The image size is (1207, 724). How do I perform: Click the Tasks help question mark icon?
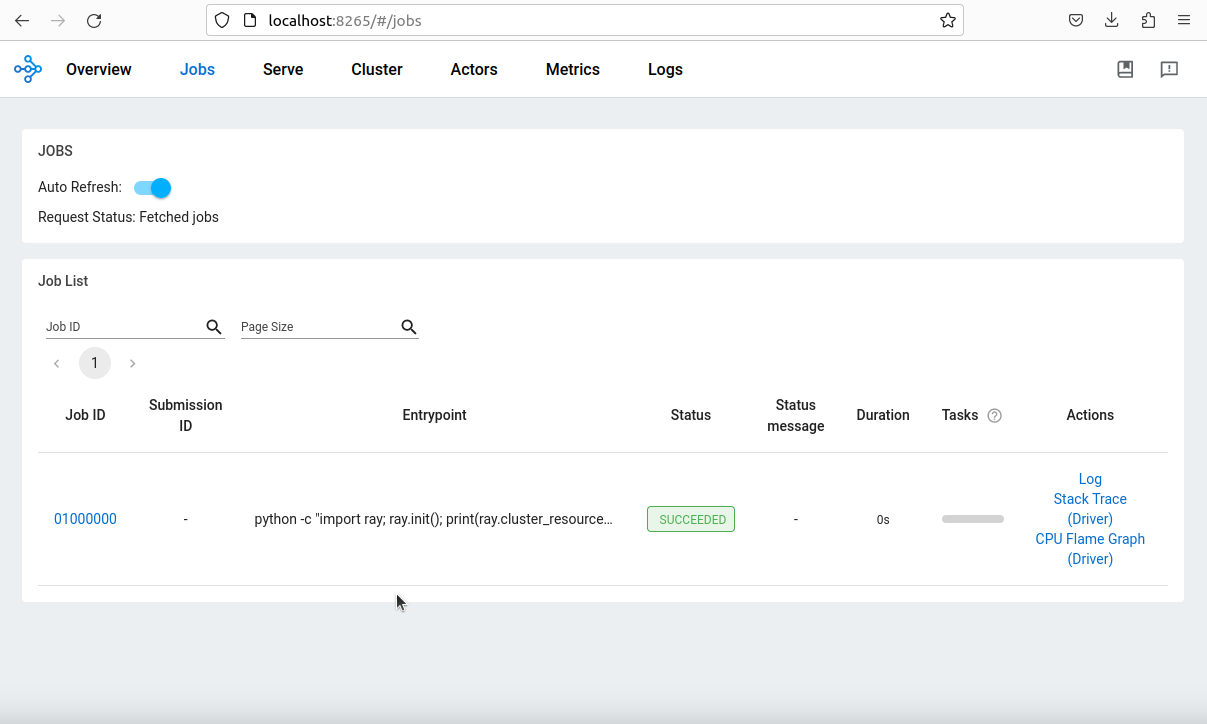(994, 416)
